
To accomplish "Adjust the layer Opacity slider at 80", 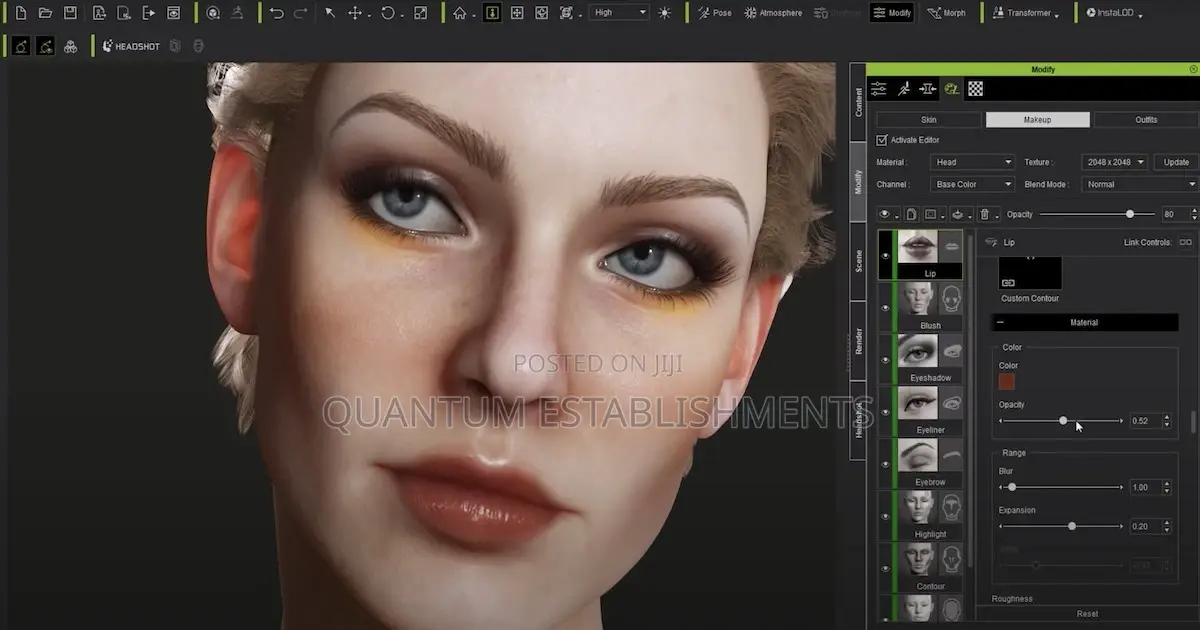I will [x=1130, y=214].
